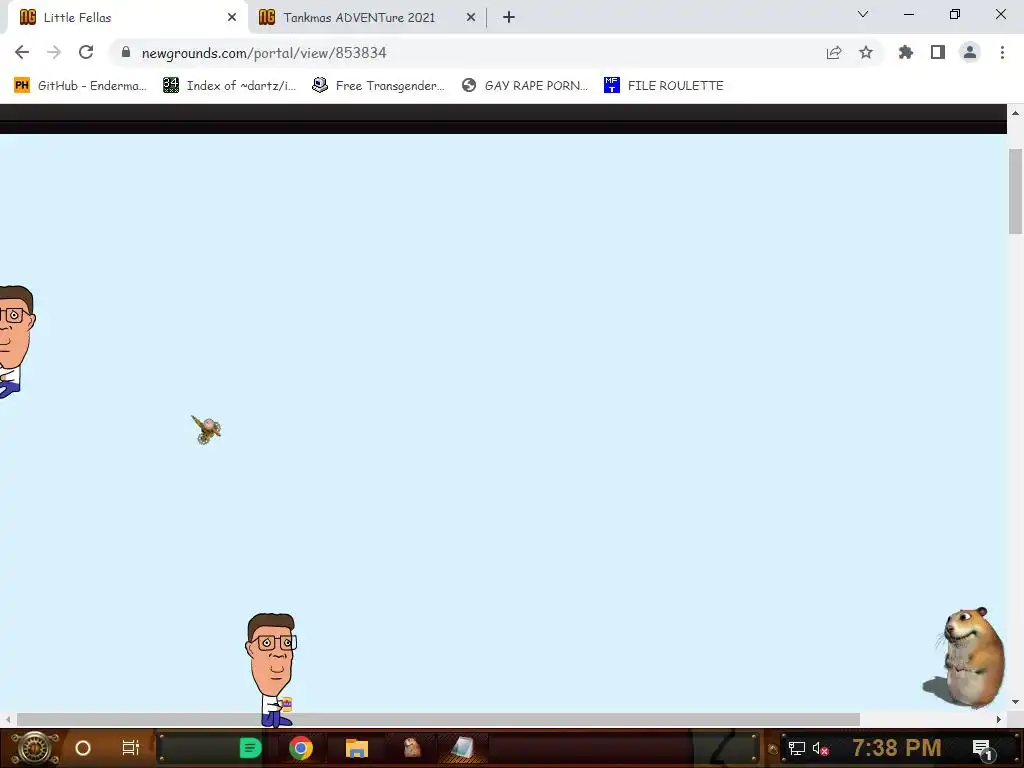Toggle the browser side panel
This screenshot has height=768, width=1024.
(x=938, y=53)
